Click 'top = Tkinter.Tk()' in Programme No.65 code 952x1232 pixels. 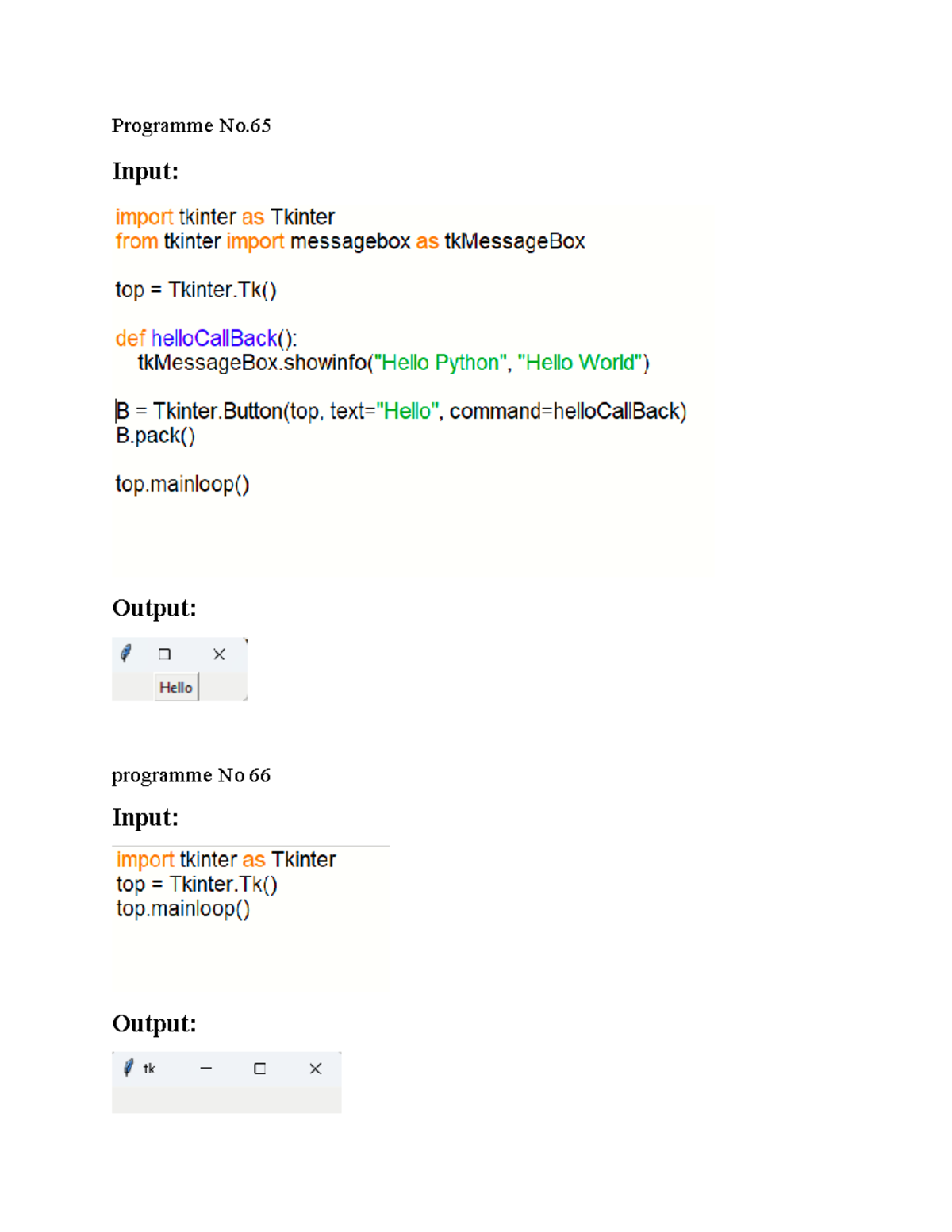point(196,290)
